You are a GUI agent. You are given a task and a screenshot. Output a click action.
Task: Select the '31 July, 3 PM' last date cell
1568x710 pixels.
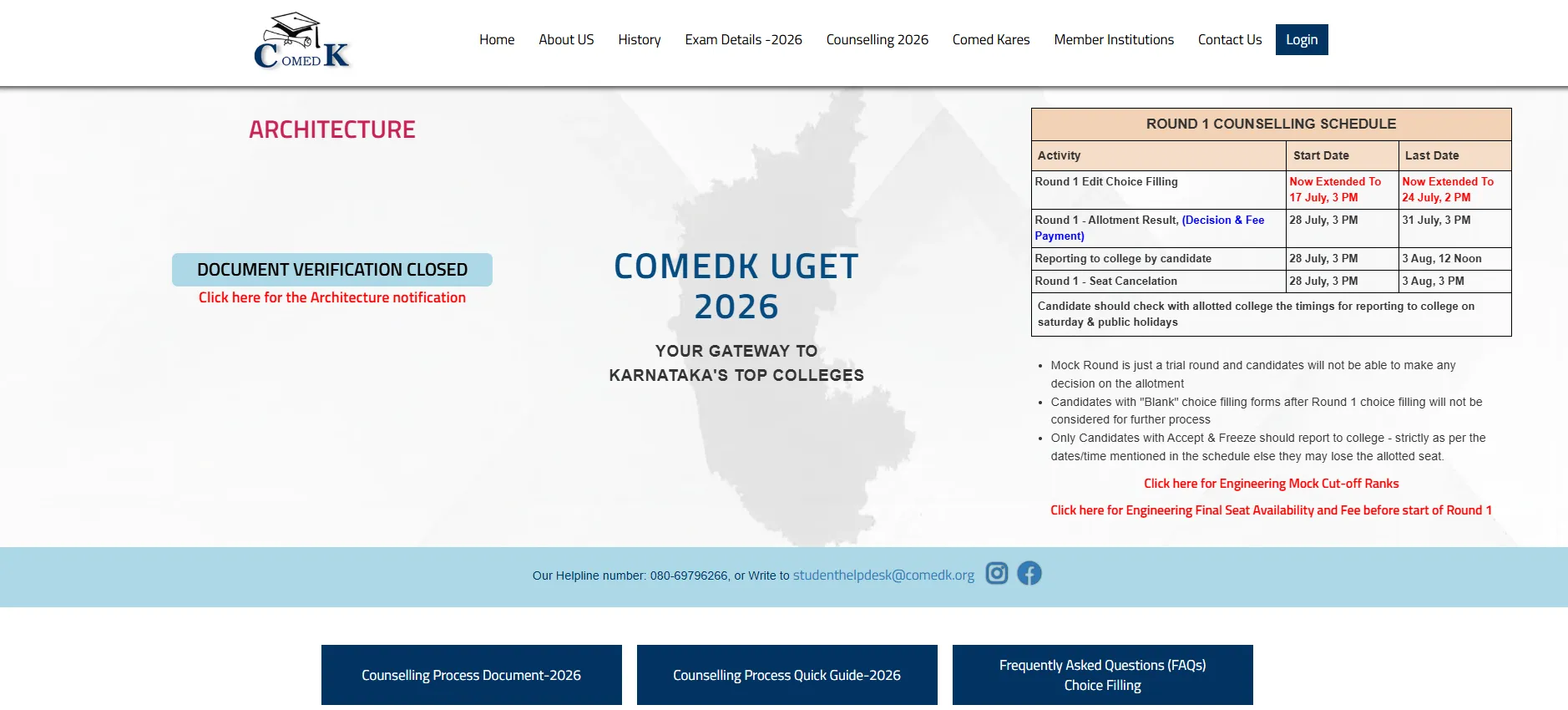tap(1455, 228)
